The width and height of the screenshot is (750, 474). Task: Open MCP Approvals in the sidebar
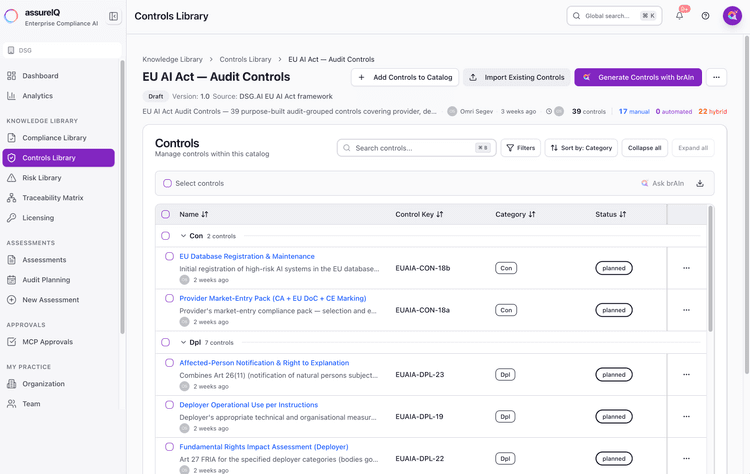pyautogui.click(x=58, y=342)
